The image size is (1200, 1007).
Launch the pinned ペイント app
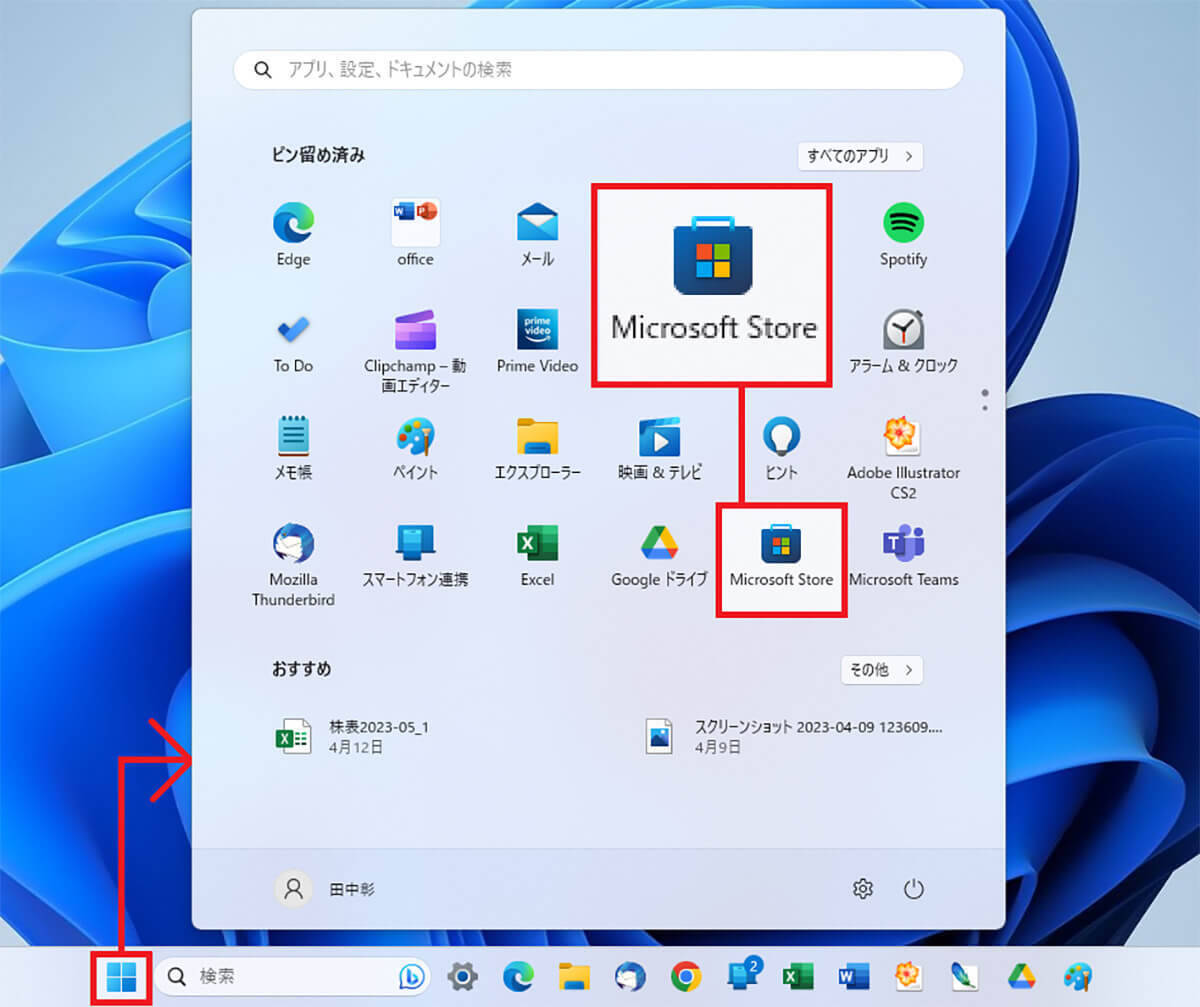415,447
